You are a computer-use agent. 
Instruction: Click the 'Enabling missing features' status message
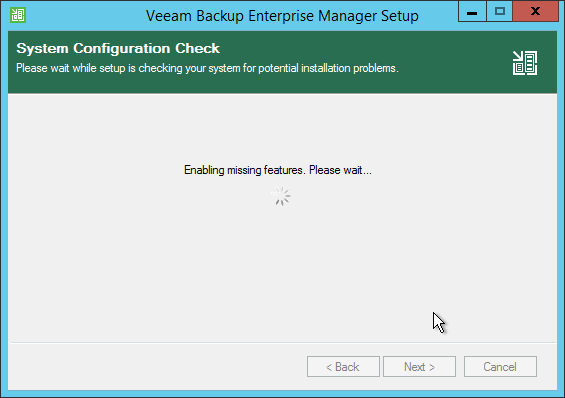pyautogui.click(x=277, y=170)
